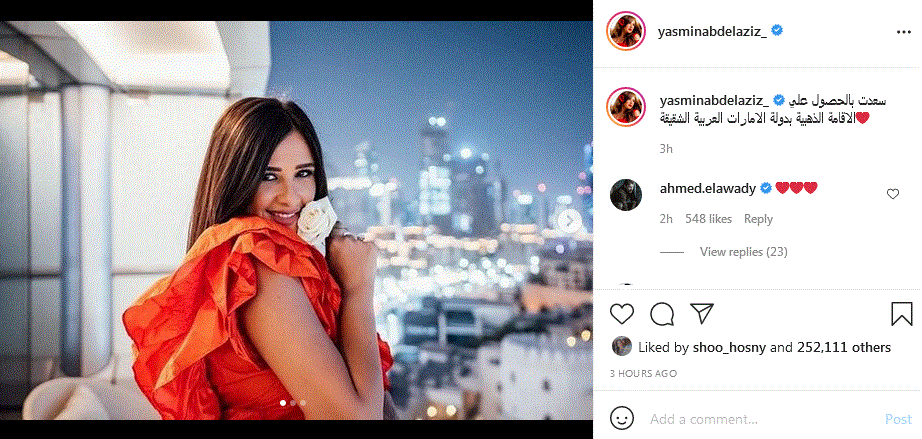Expand View replies (23)
The image size is (922, 439).
pyautogui.click(x=743, y=252)
